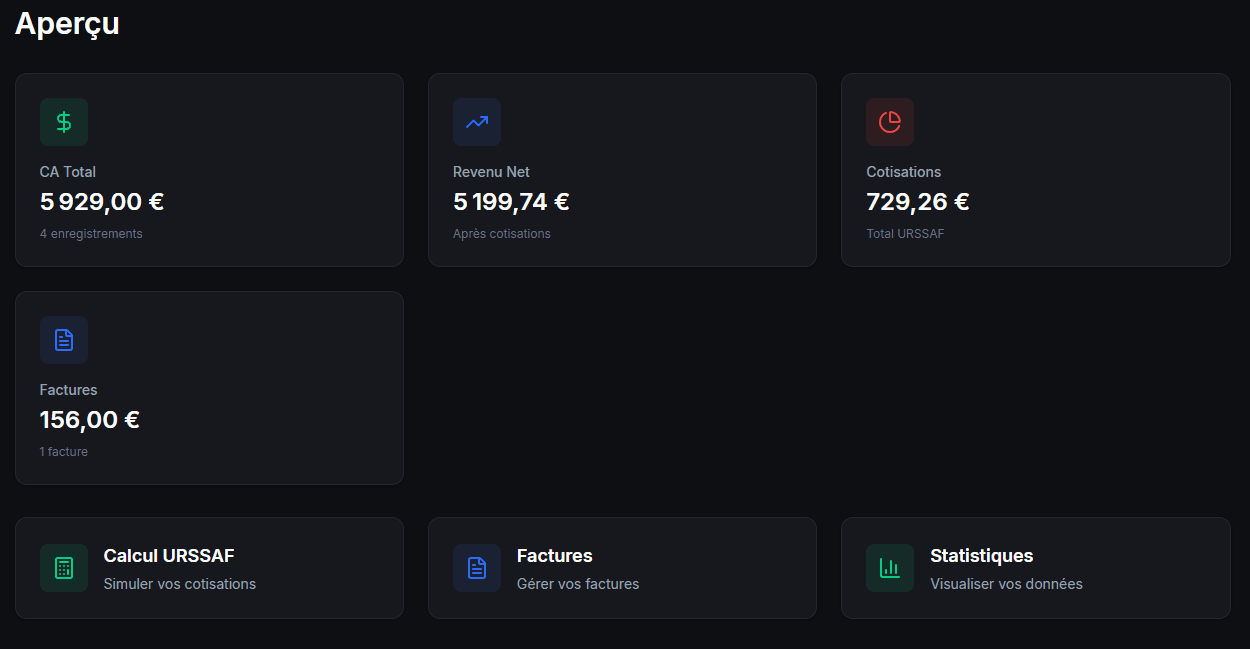This screenshot has width=1250, height=649.
Task: Click the Aperçu page title
Action: 67,23
